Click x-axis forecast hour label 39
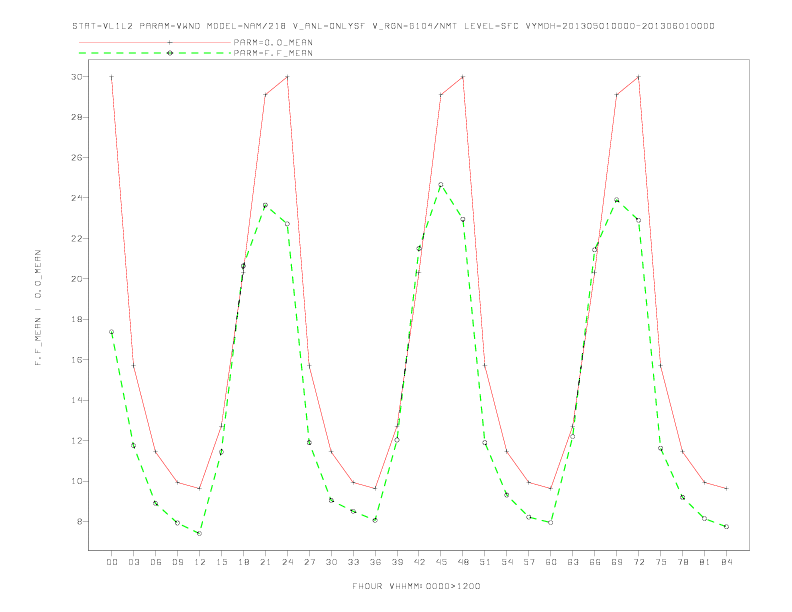Viewport: 792px width, 612px height. pyautogui.click(x=397, y=562)
